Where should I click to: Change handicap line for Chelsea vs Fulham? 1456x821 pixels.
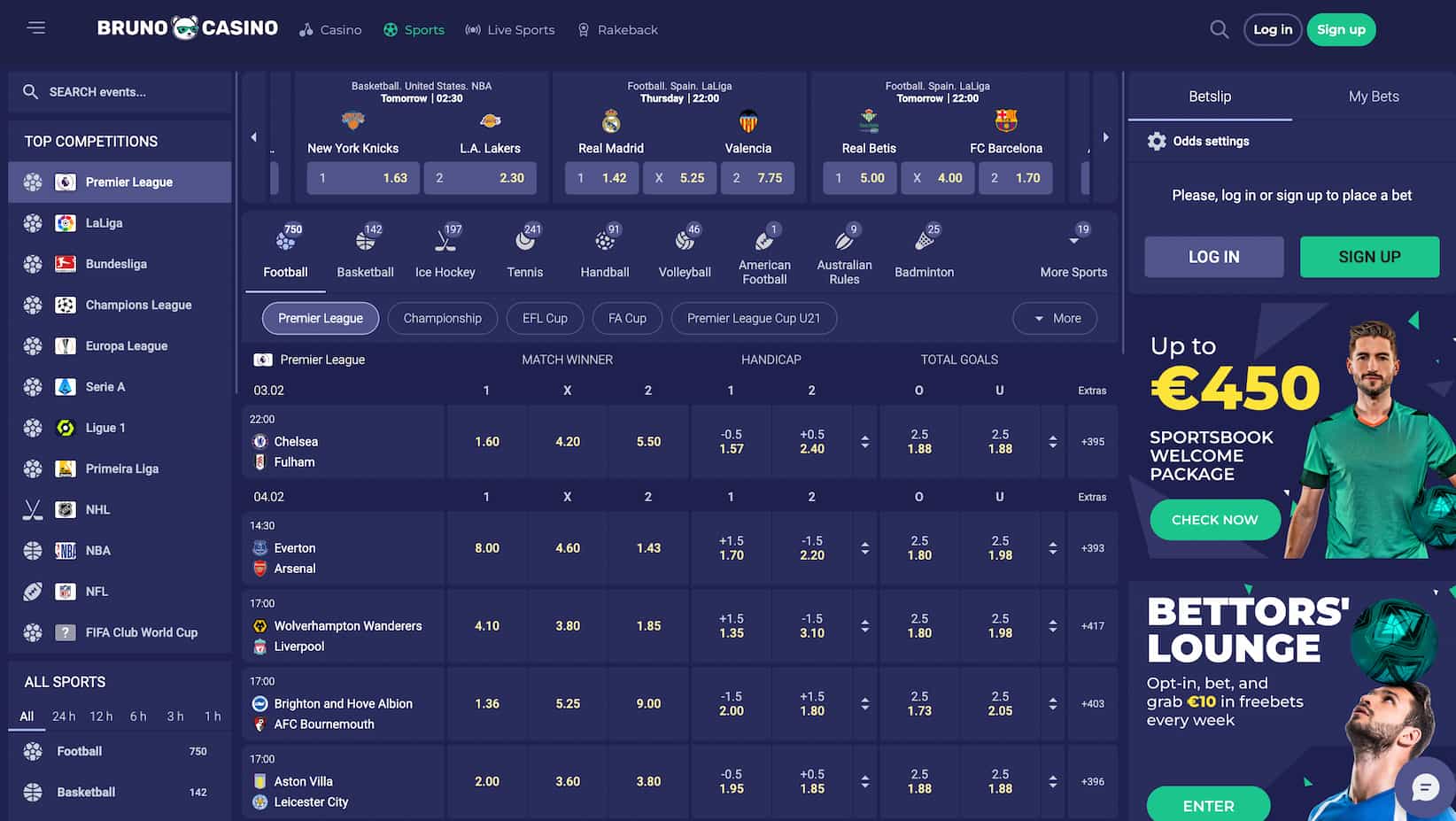(865, 441)
